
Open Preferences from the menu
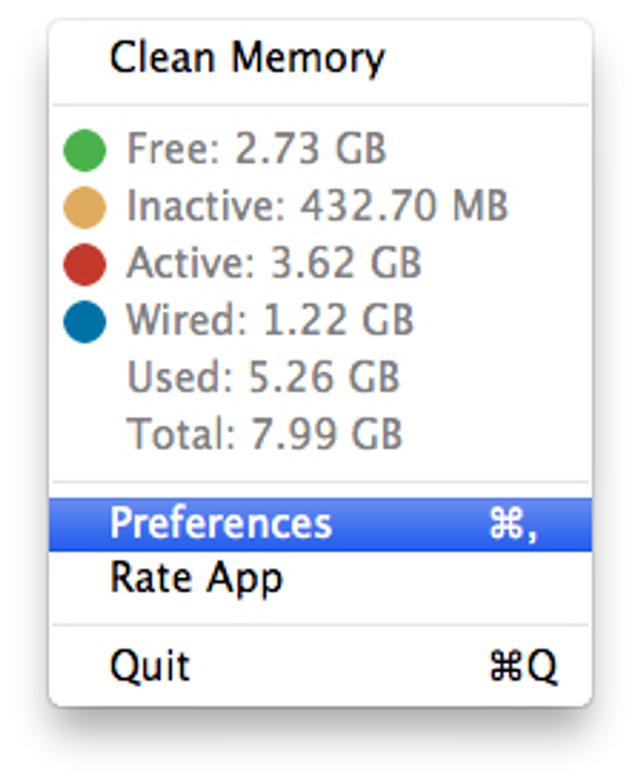[x=221, y=523]
